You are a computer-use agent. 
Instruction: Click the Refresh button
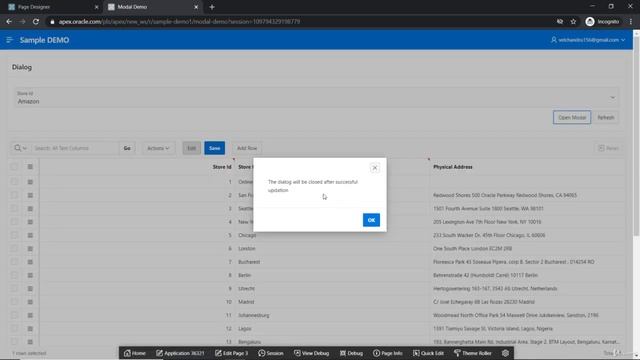click(x=606, y=118)
